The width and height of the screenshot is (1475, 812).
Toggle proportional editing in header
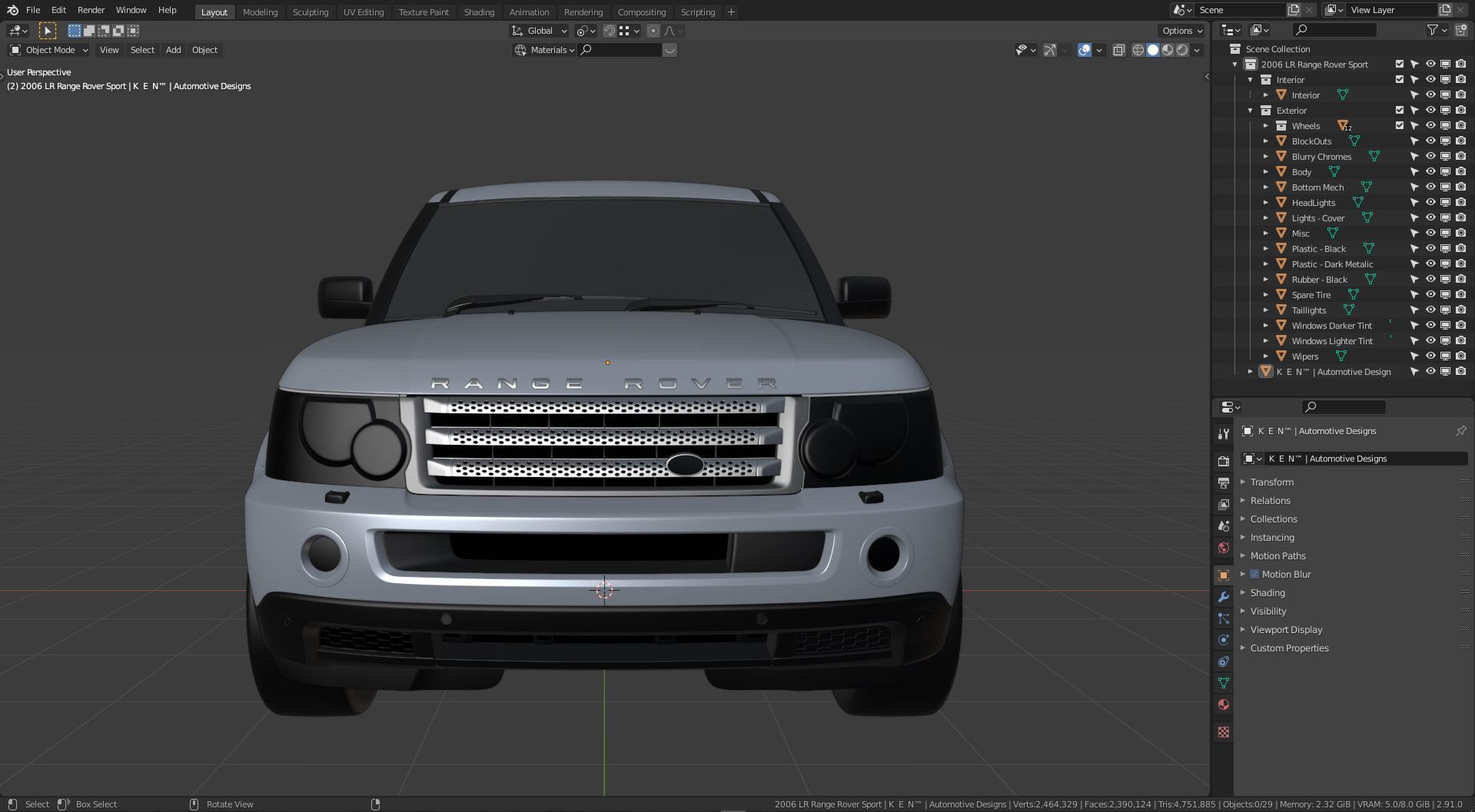pyautogui.click(x=653, y=31)
